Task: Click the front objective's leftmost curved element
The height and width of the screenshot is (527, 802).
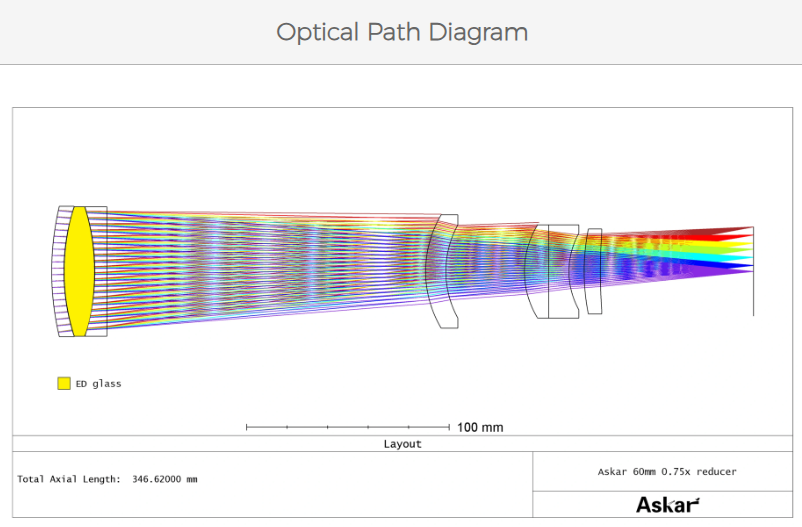Action: pyautogui.click(x=58, y=271)
